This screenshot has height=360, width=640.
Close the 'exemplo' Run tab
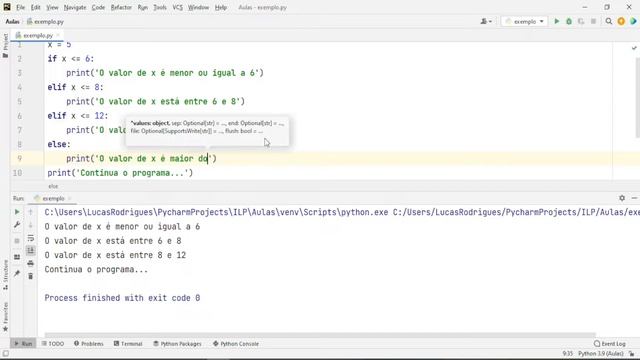point(69,198)
